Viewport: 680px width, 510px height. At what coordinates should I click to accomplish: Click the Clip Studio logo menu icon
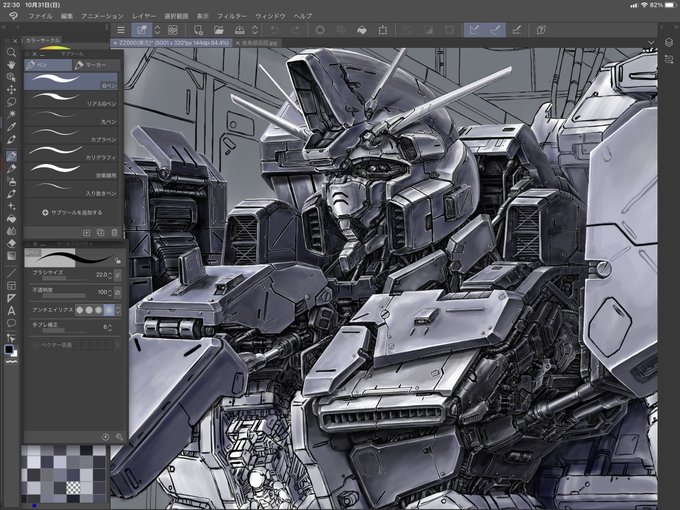[x=13, y=16]
